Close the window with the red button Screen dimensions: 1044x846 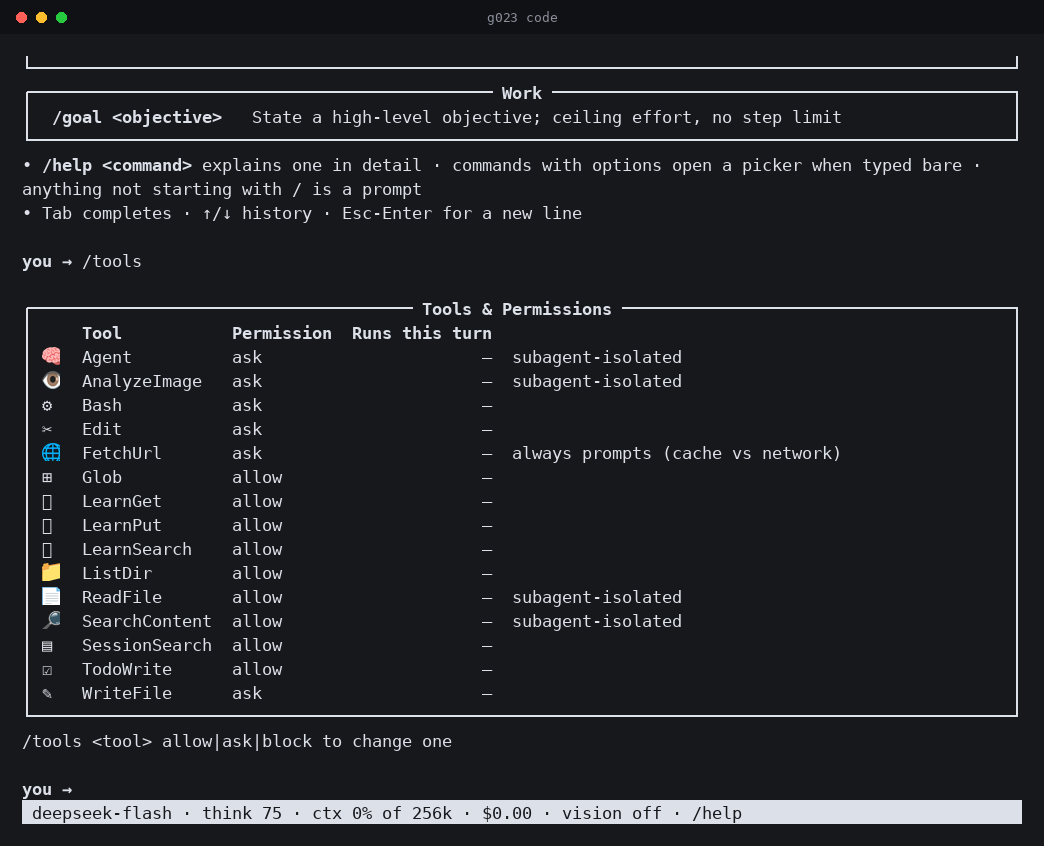click(21, 17)
